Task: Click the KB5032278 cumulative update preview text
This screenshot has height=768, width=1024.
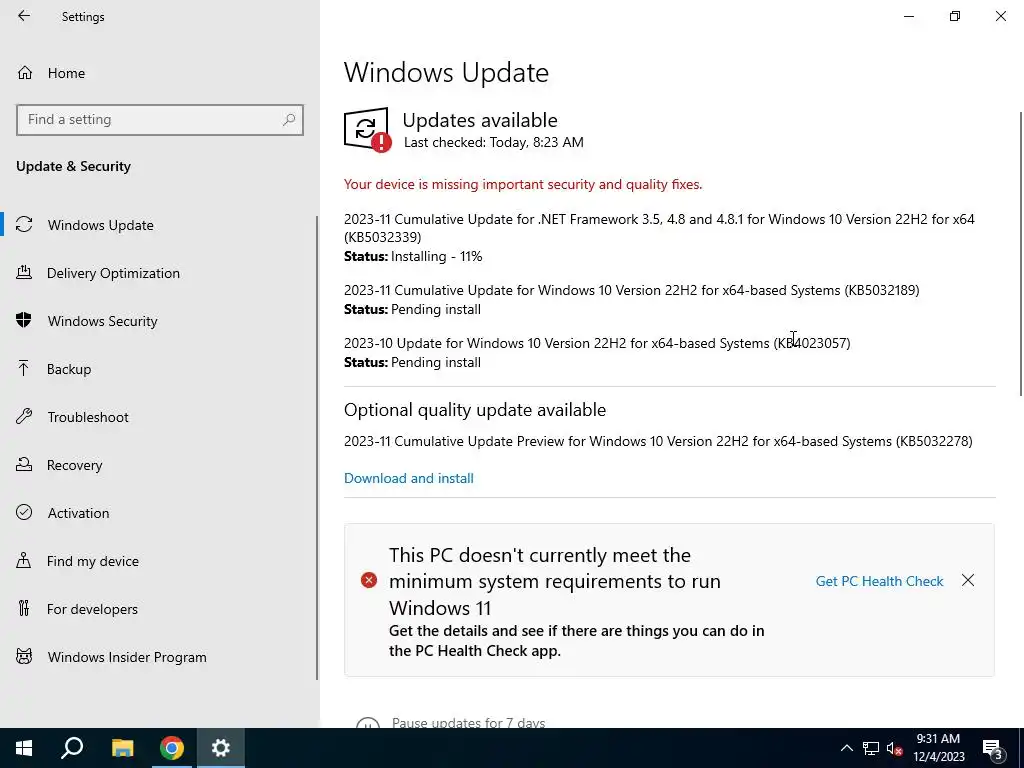Action: 658,441
